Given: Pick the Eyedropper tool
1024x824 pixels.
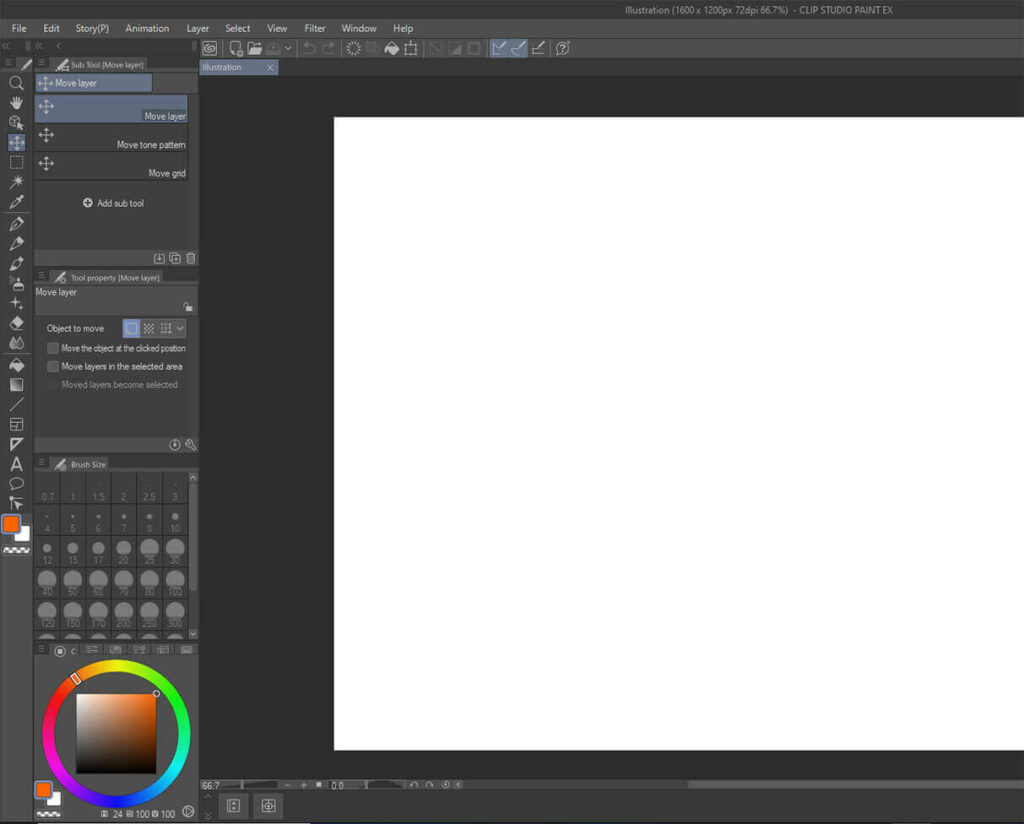Looking at the screenshot, I should pos(16,201).
